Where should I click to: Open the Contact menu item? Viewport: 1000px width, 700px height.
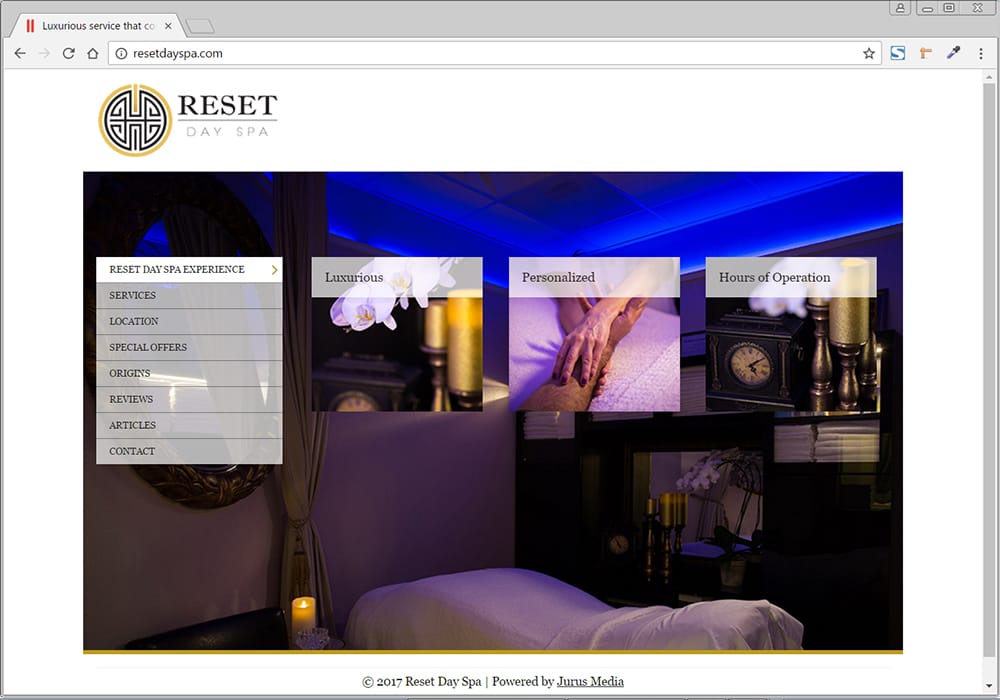(x=189, y=451)
